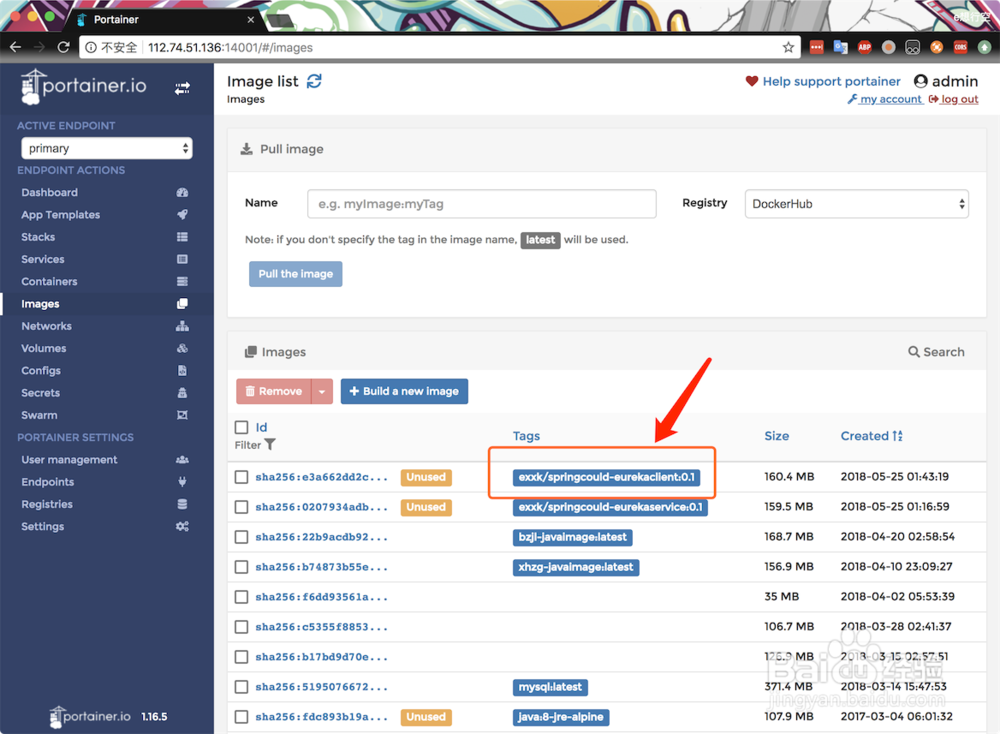This screenshot has height=734, width=1000.
Task: Click the red heart support icon
Action: (x=752, y=82)
